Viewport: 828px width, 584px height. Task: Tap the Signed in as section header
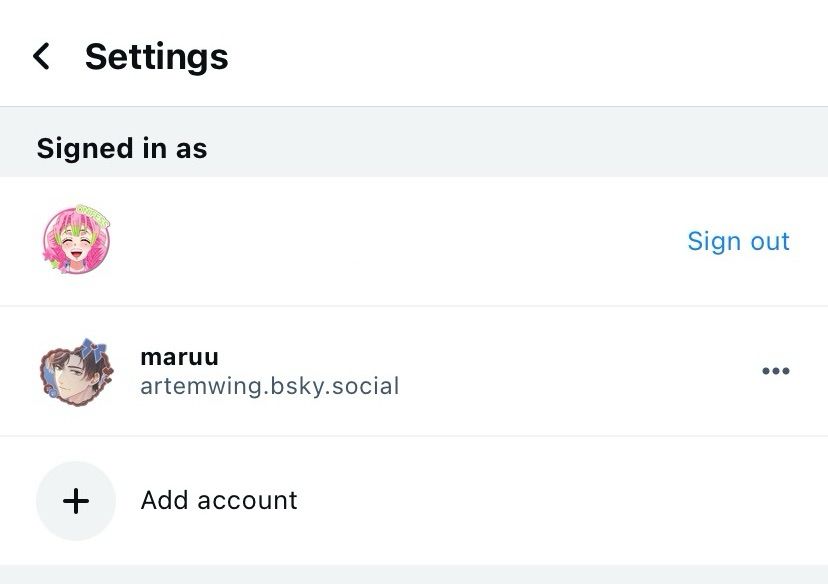coord(122,149)
